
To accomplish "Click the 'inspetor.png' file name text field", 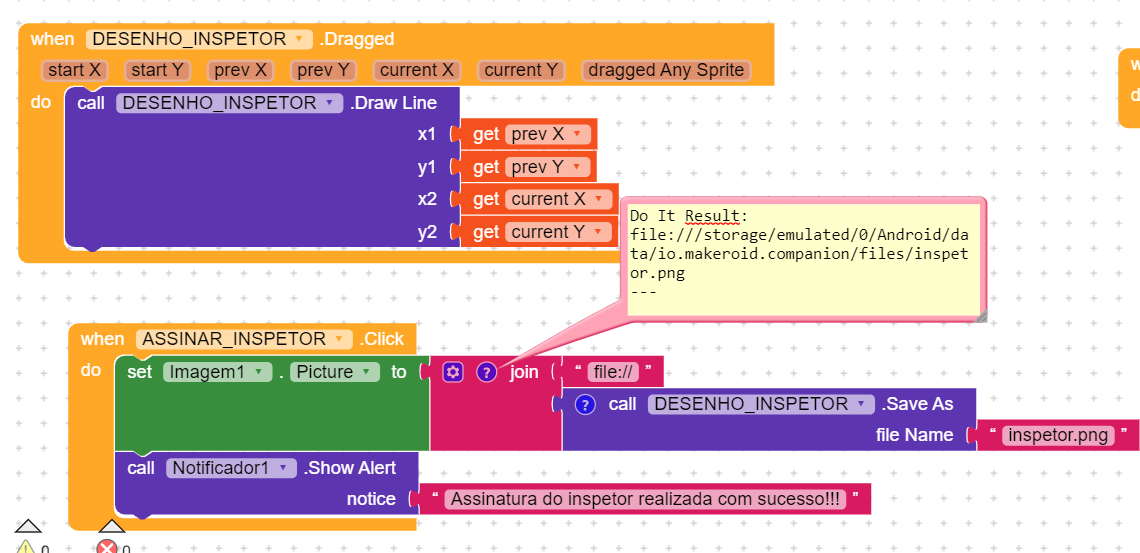I will (x=1058, y=435).
